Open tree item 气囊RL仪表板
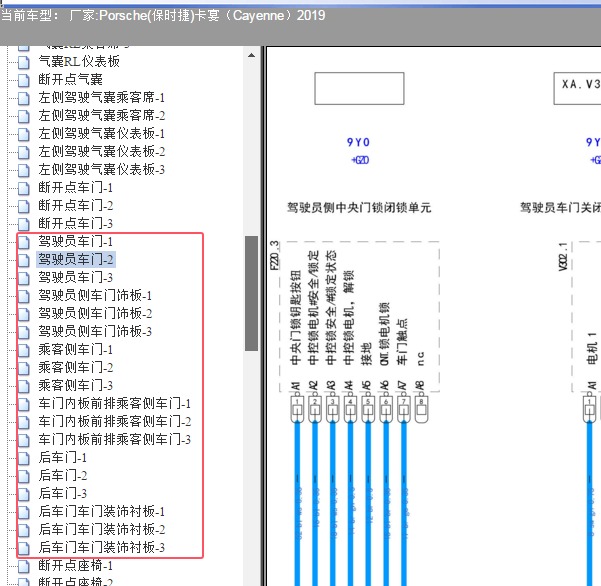 point(79,61)
